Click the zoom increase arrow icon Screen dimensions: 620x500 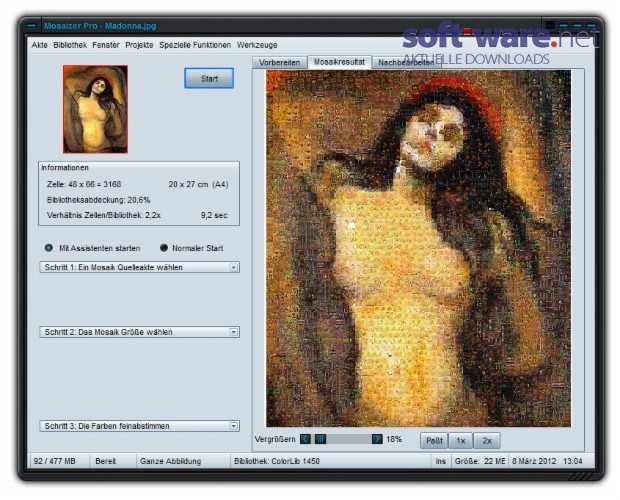(x=377, y=439)
